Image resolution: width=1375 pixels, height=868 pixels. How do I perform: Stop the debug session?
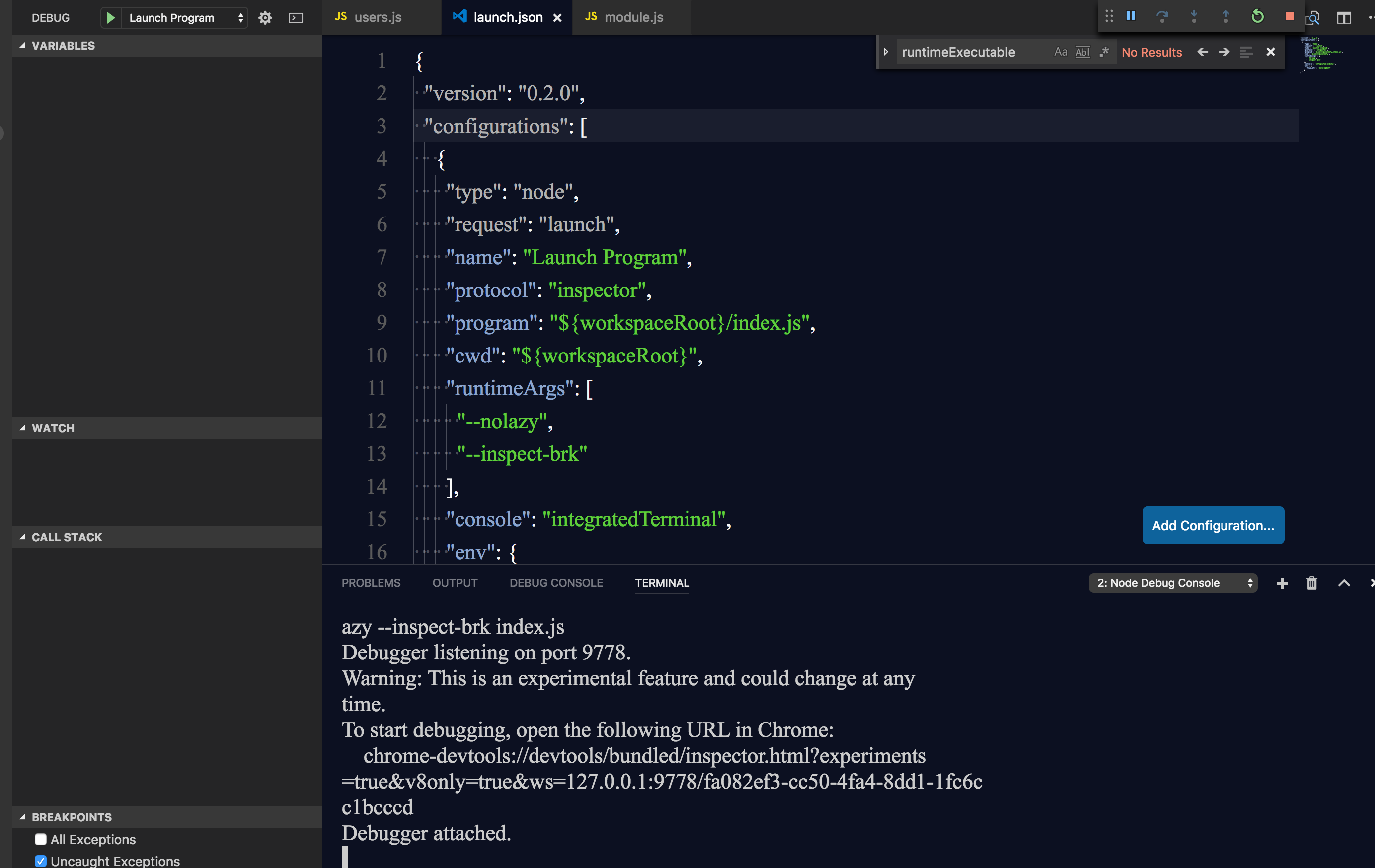coord(1289,16)
